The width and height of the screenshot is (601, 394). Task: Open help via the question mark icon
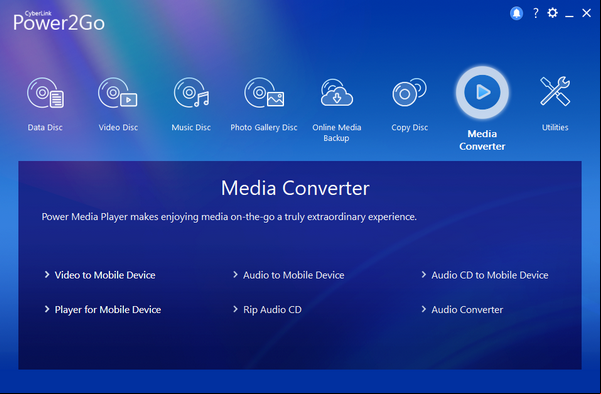pyautogui.click(x=536, y=13)
